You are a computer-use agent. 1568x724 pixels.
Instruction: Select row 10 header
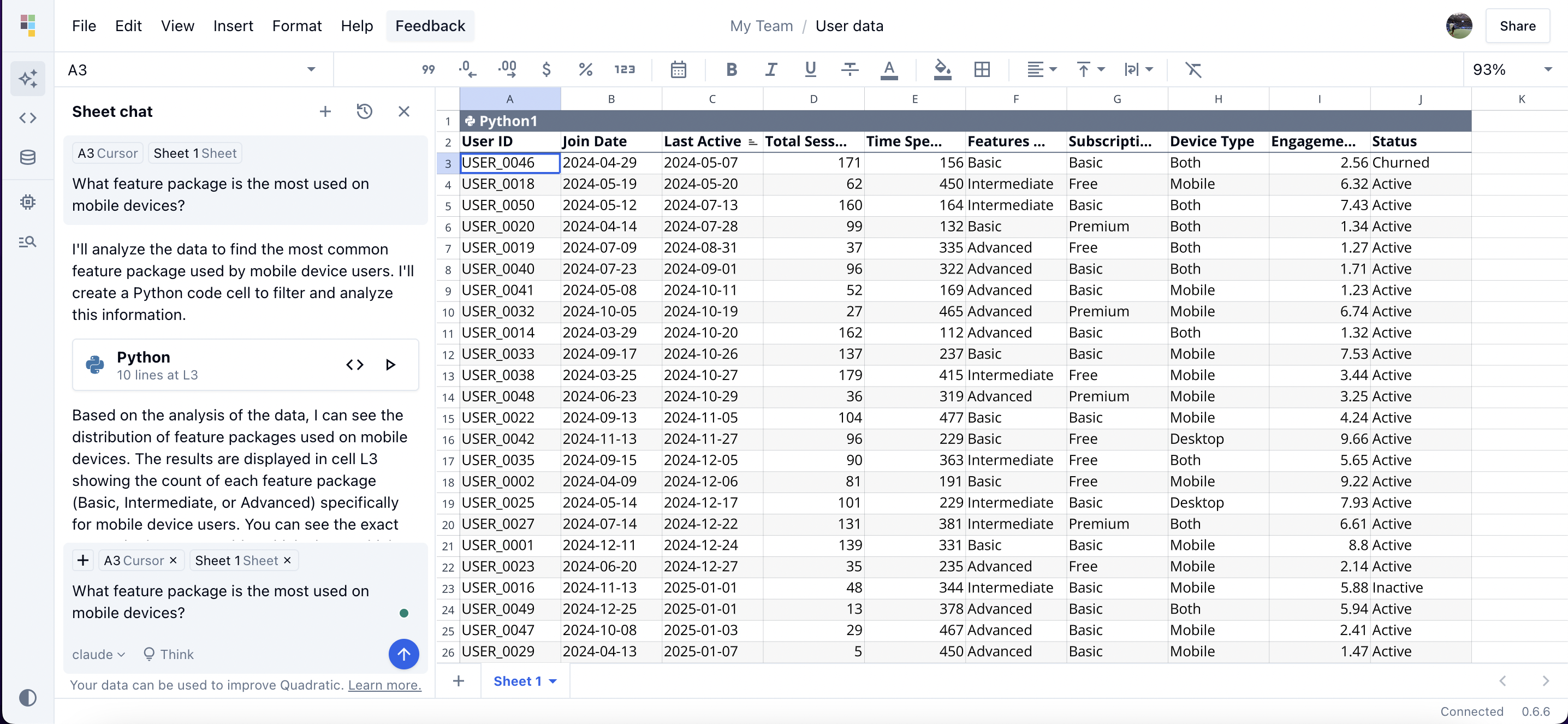pos(448,312)
